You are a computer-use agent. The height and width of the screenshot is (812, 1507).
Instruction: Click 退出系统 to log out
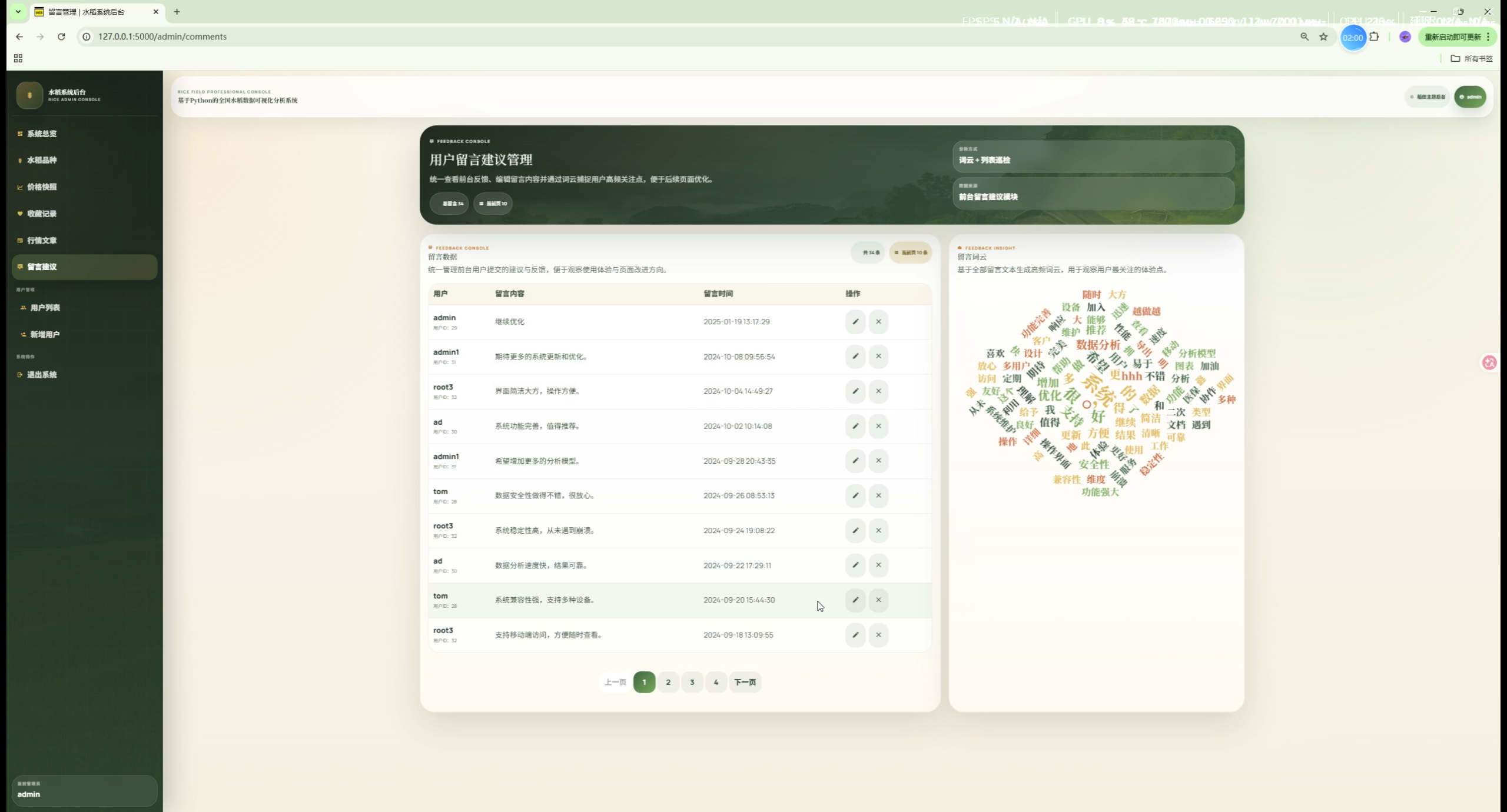pyautogui.click(x=42, y=375)
